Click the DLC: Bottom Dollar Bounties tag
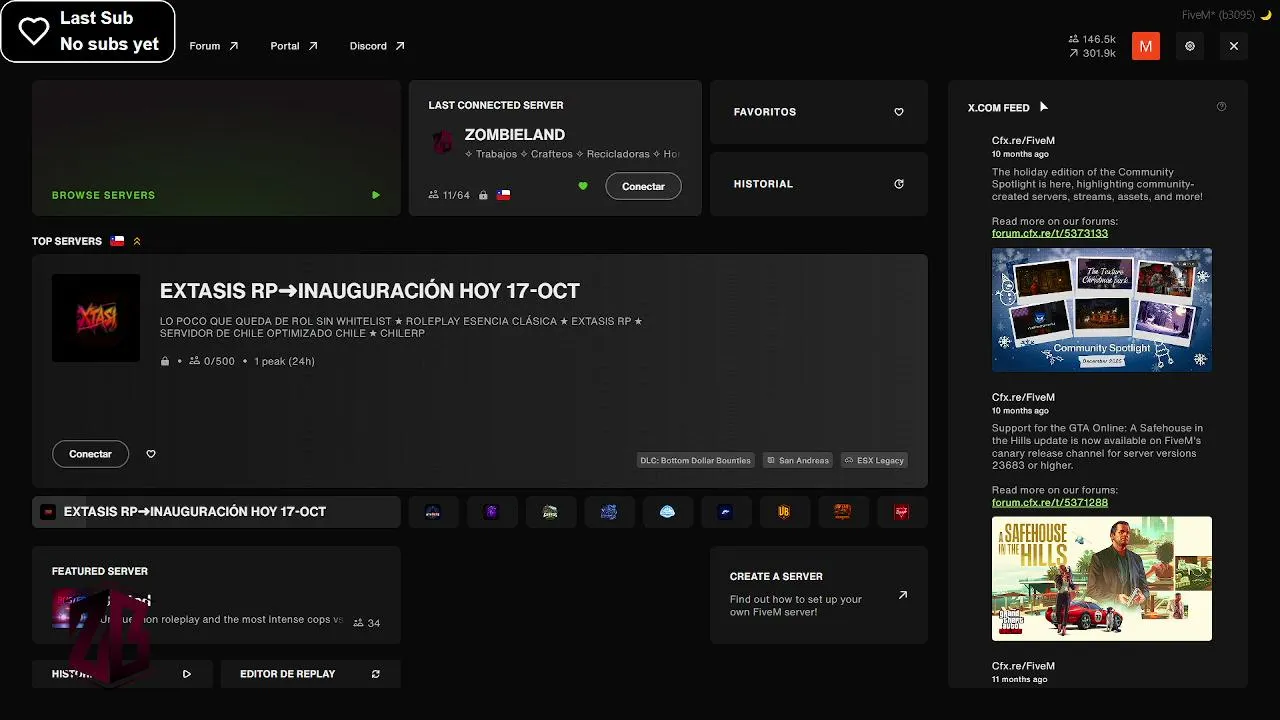This screenshot has height=720, width=1280. [695, 460]
